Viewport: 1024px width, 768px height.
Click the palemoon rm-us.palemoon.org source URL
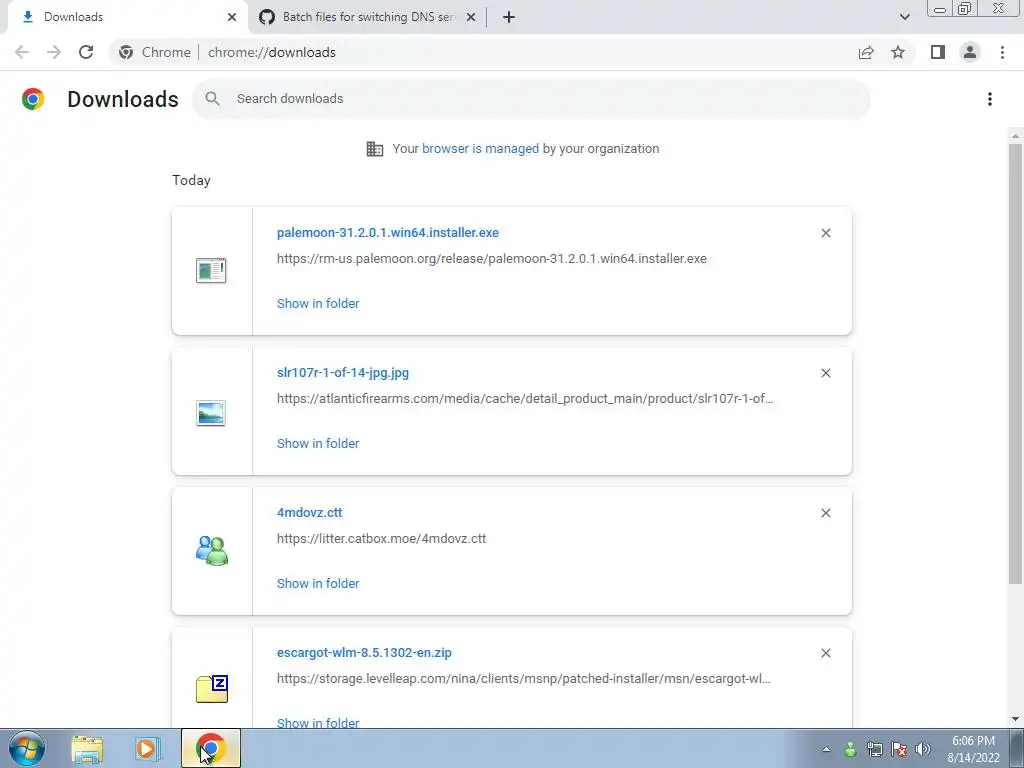pos(492,259)
